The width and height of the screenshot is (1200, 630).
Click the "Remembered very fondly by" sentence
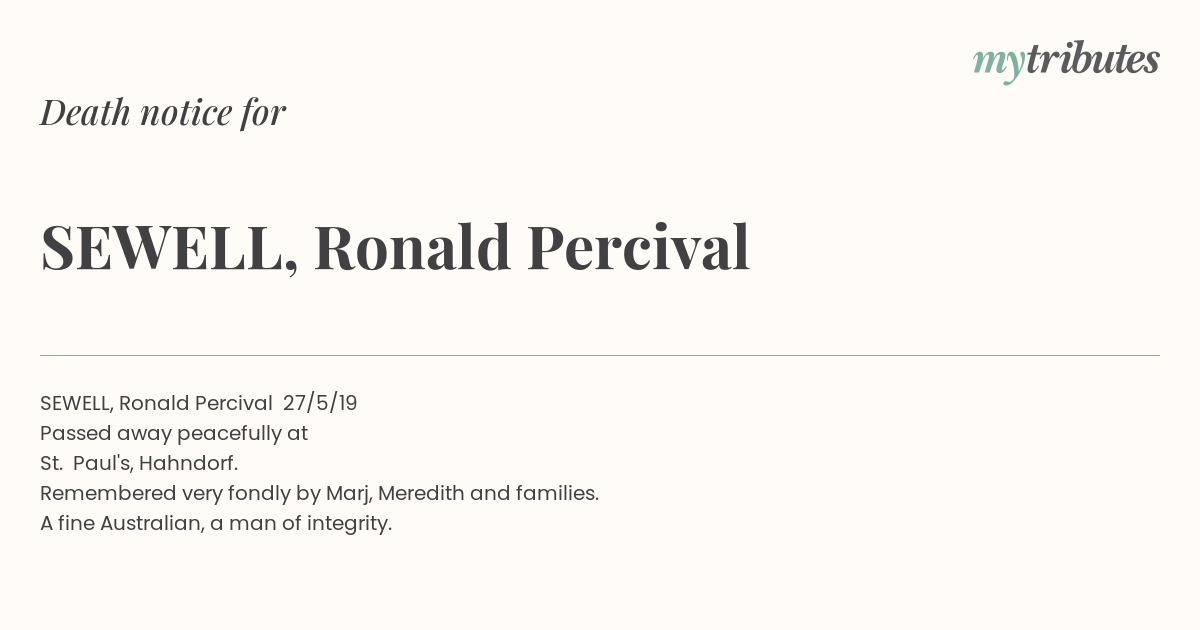point(319,493)
